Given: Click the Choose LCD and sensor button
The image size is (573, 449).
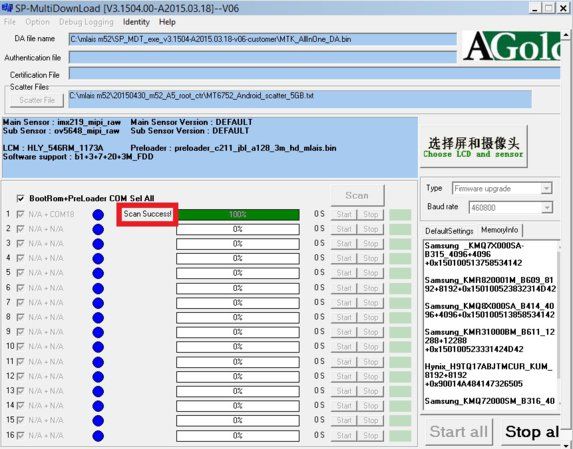Looking at the screenshot, I should (473, 147).
